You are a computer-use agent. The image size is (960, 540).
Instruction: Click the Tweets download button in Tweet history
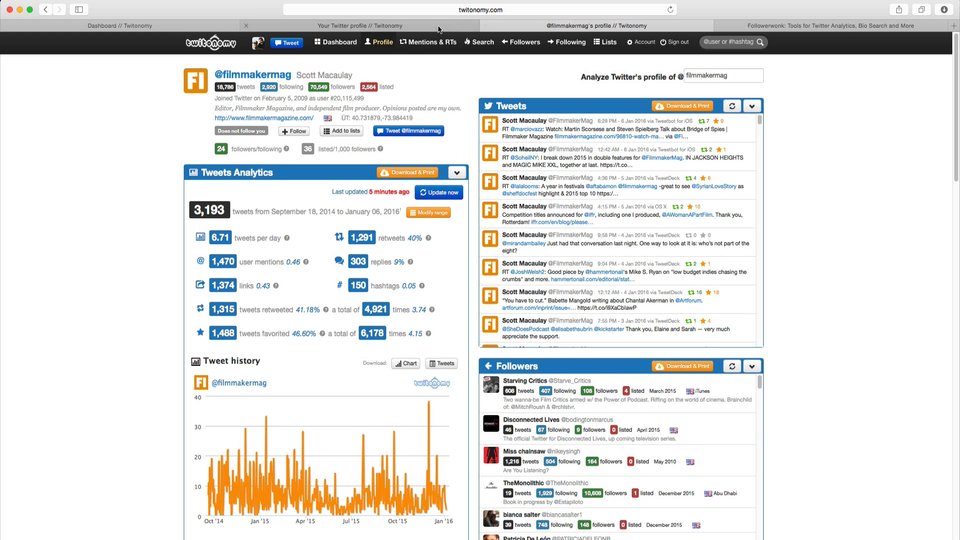(x=441, y=364)
